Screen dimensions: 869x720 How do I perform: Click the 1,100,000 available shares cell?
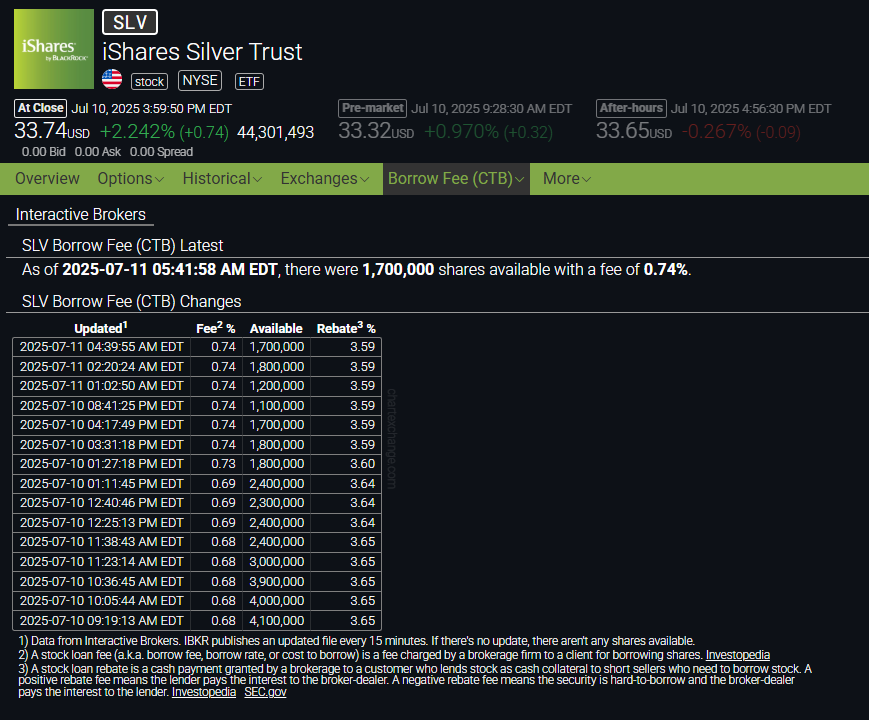click(277, 406)
